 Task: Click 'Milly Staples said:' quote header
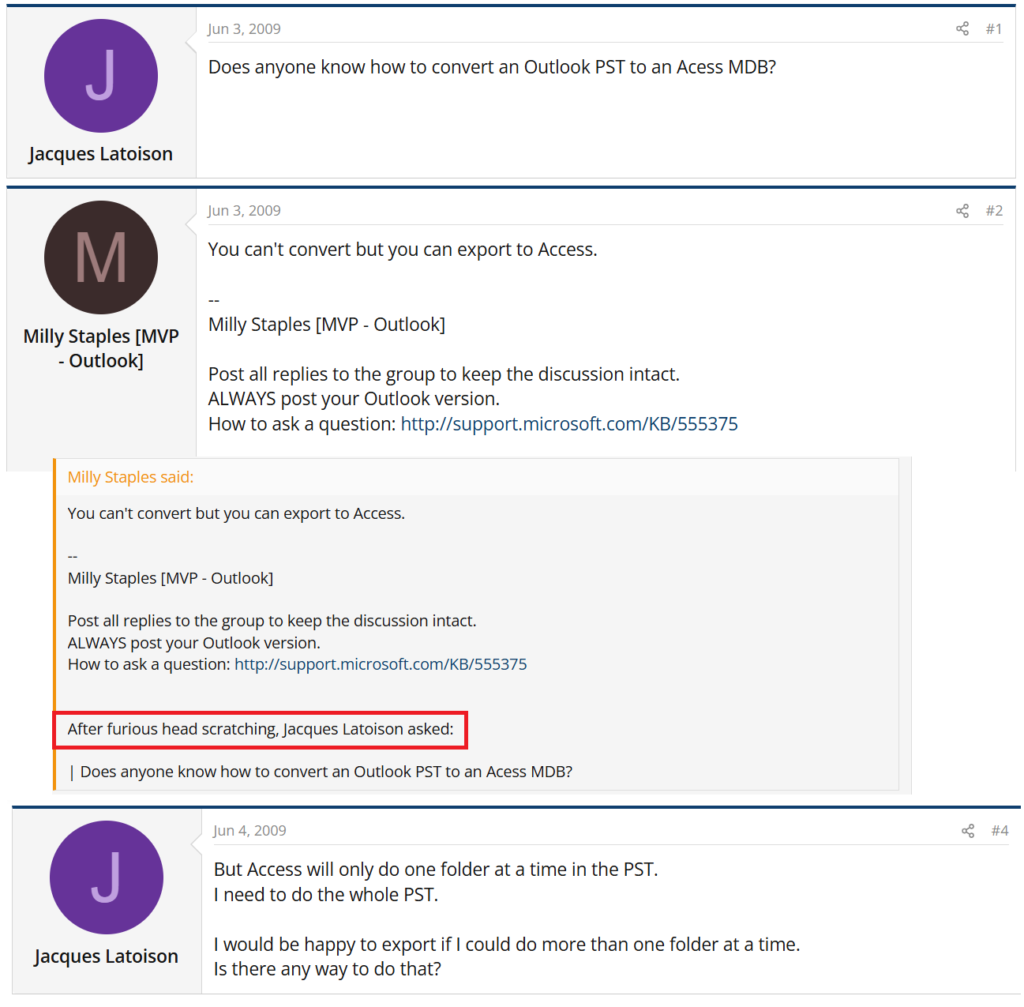click(x=131, y=477)
